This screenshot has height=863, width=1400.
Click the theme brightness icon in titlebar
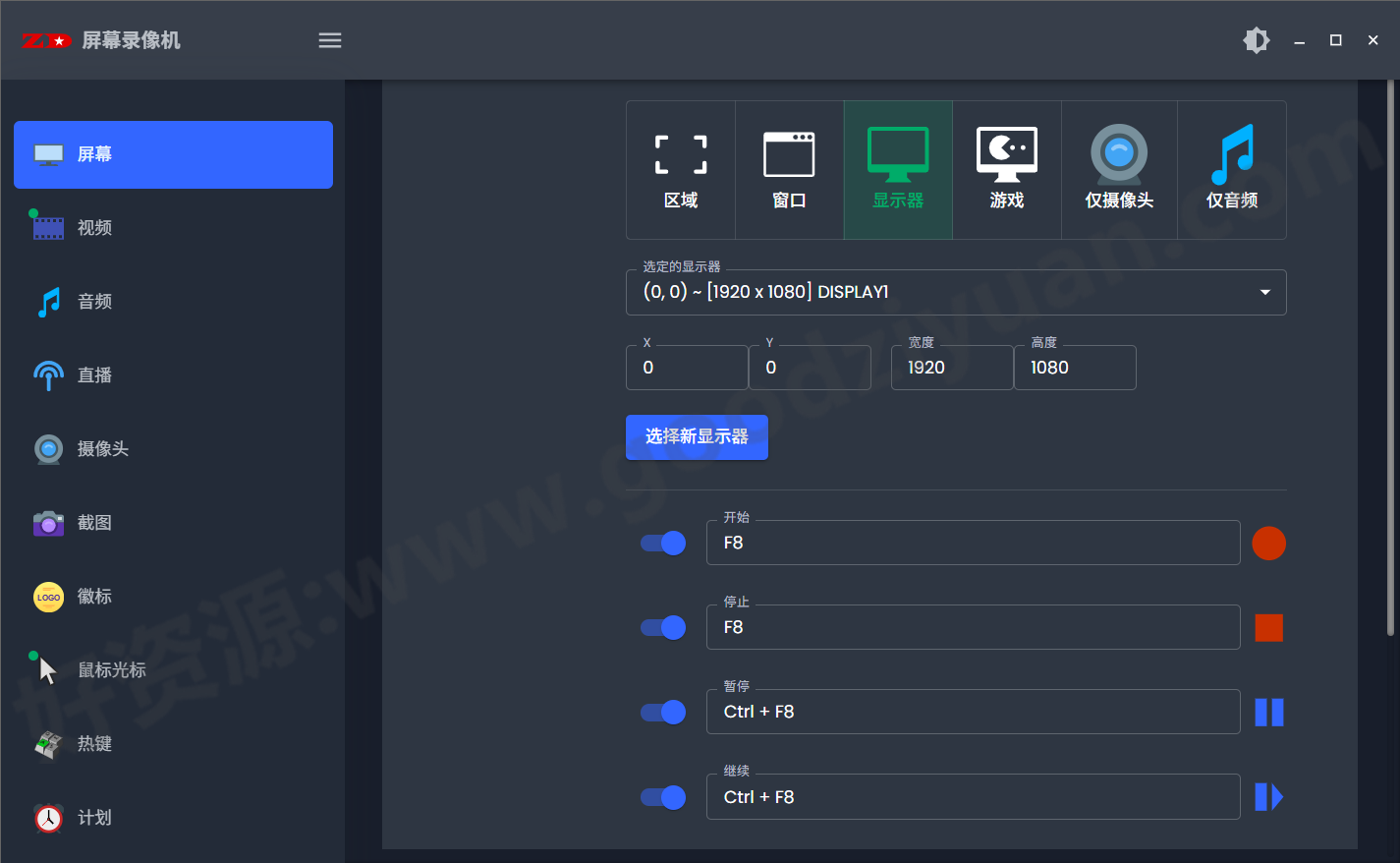pyautogui.click(x=1257, y=40)
